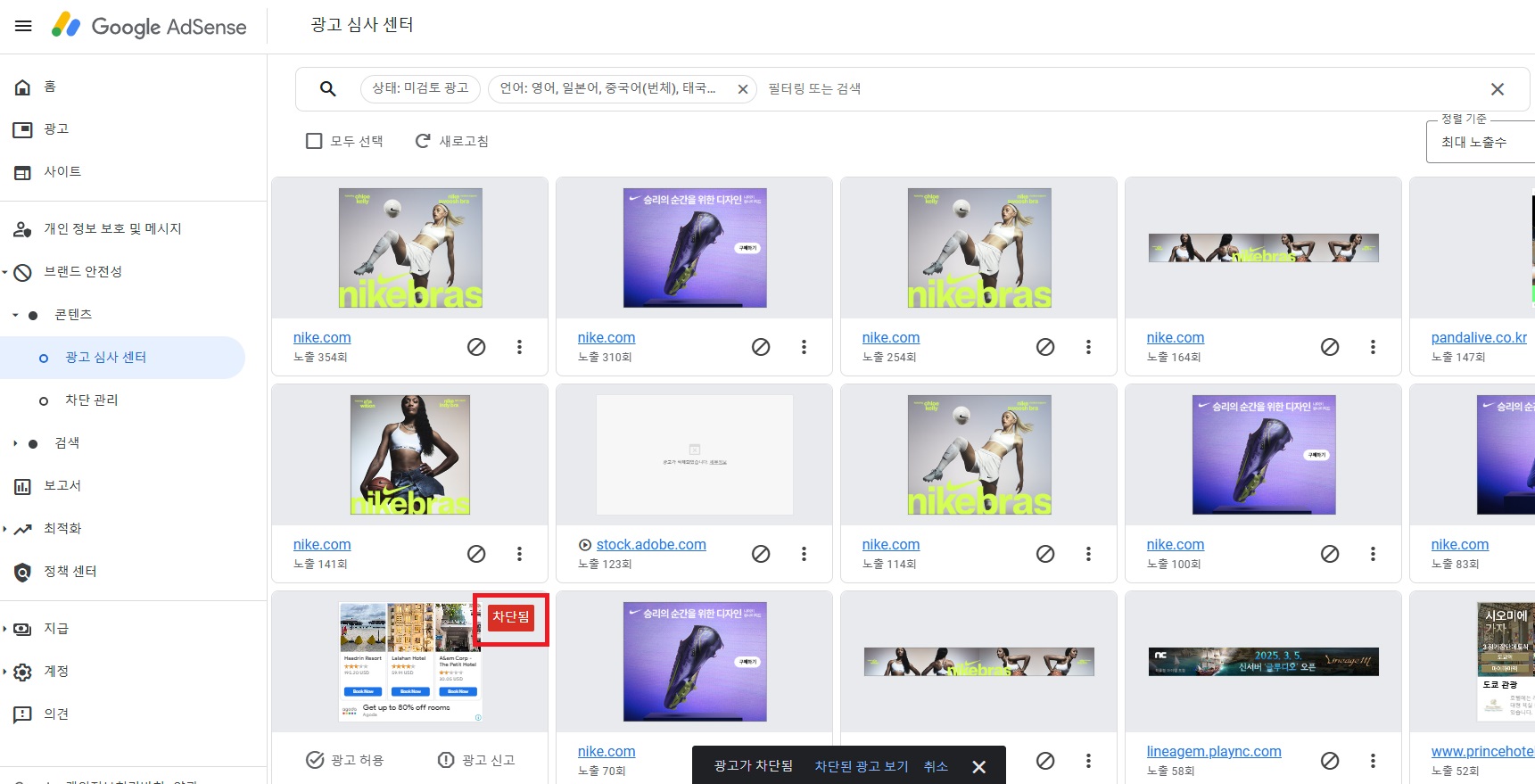Open the pandalive.co.kr link
Image resolution: width=1535 pixels, height=784 pixels.
(x=1479, y=337)
